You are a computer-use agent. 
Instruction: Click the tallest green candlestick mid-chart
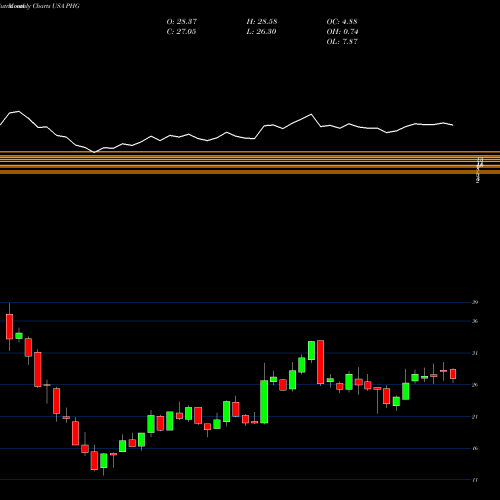[264, 402]
